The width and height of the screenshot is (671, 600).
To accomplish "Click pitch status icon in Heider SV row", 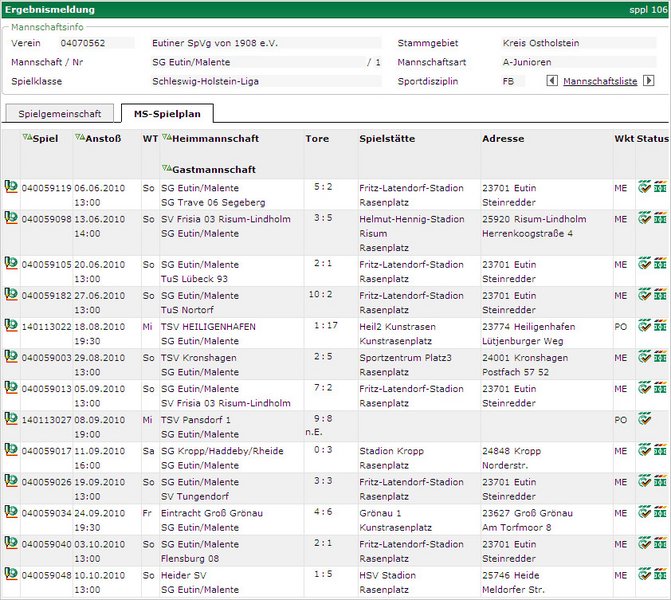I will (x=660, y=575).
